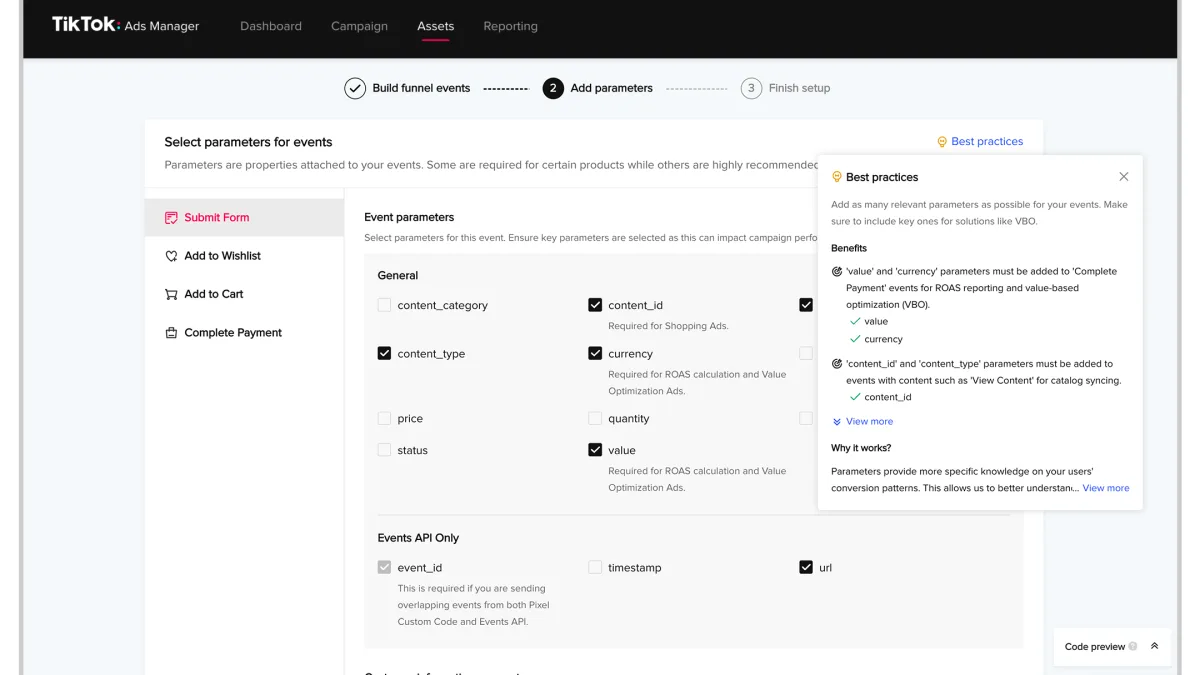This screenshot has height=675, width=1200.
Task: Click the lightbulb icon in Best practices panel title
Action: coord(837,177)
